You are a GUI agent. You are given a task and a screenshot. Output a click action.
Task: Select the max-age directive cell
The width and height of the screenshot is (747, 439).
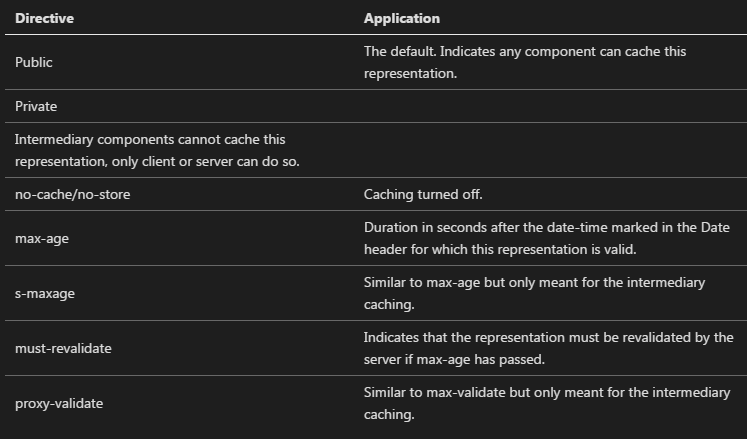pos(41,238)
